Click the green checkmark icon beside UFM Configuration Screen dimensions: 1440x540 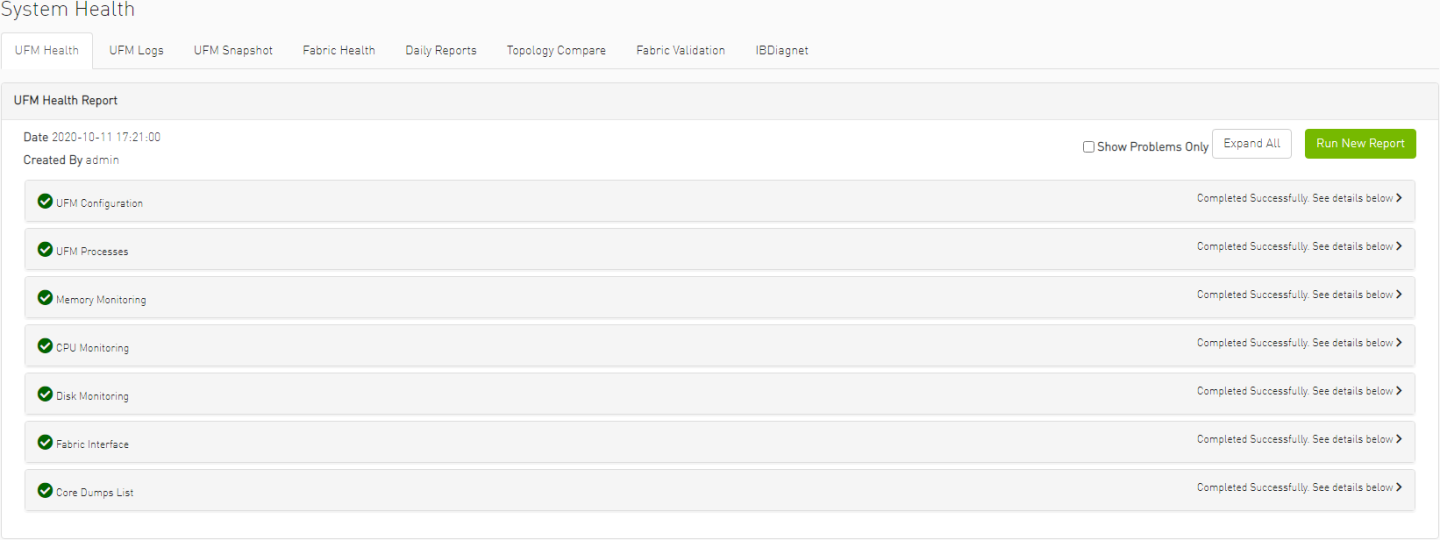click(x=45, y=201)
